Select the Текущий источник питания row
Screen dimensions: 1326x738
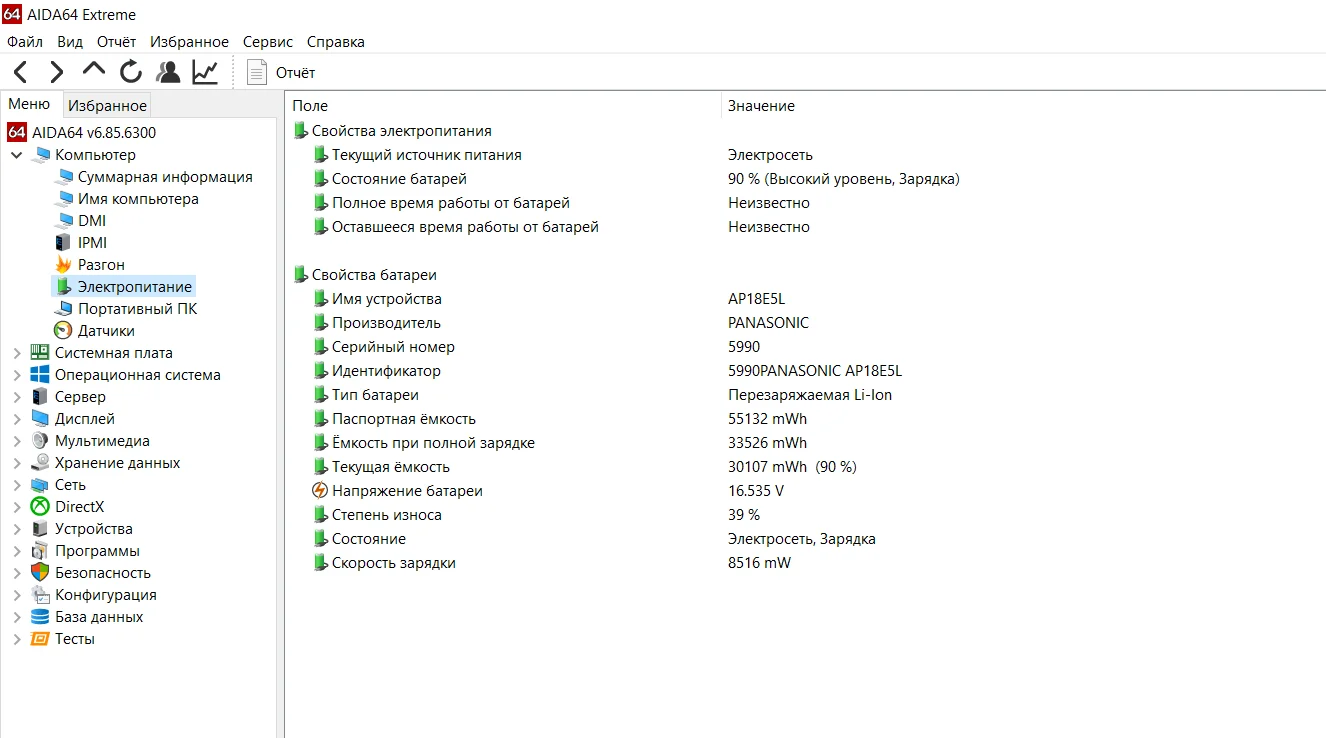click(x=427, y=155)
